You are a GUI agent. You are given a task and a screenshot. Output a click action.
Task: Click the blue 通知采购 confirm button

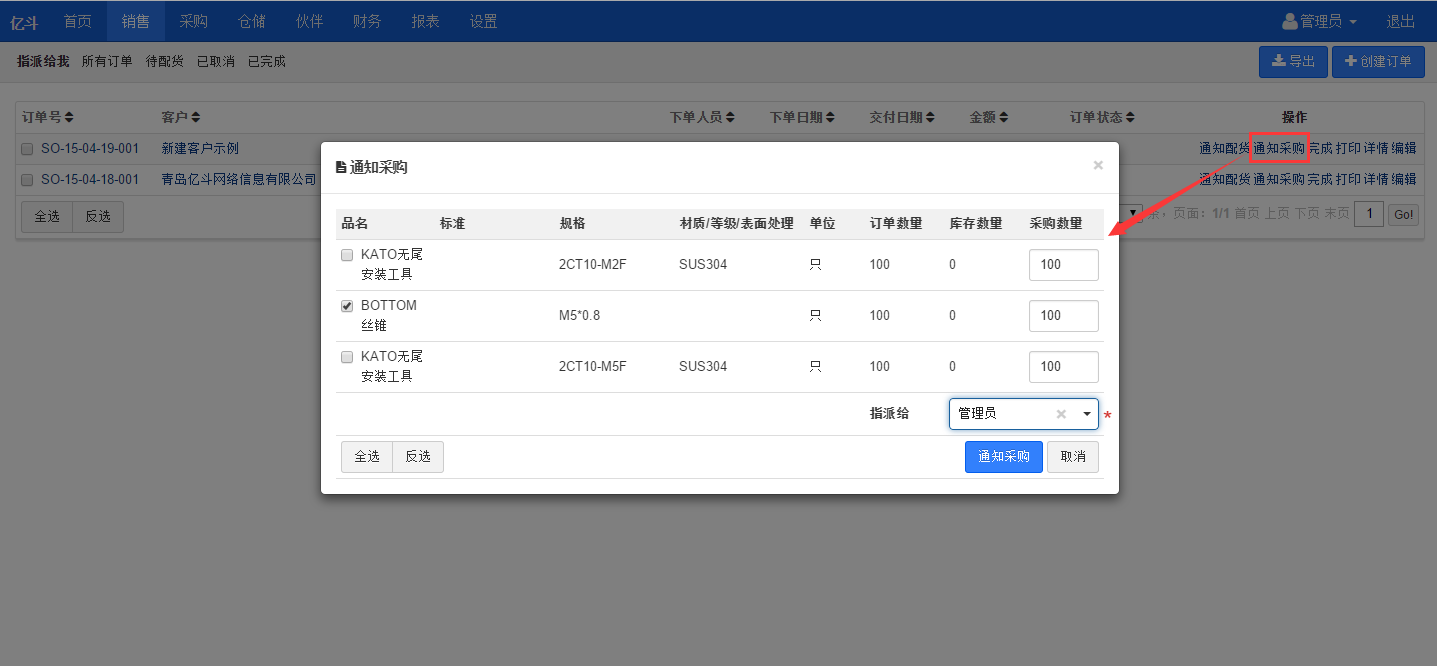[x=1003, y=457]
